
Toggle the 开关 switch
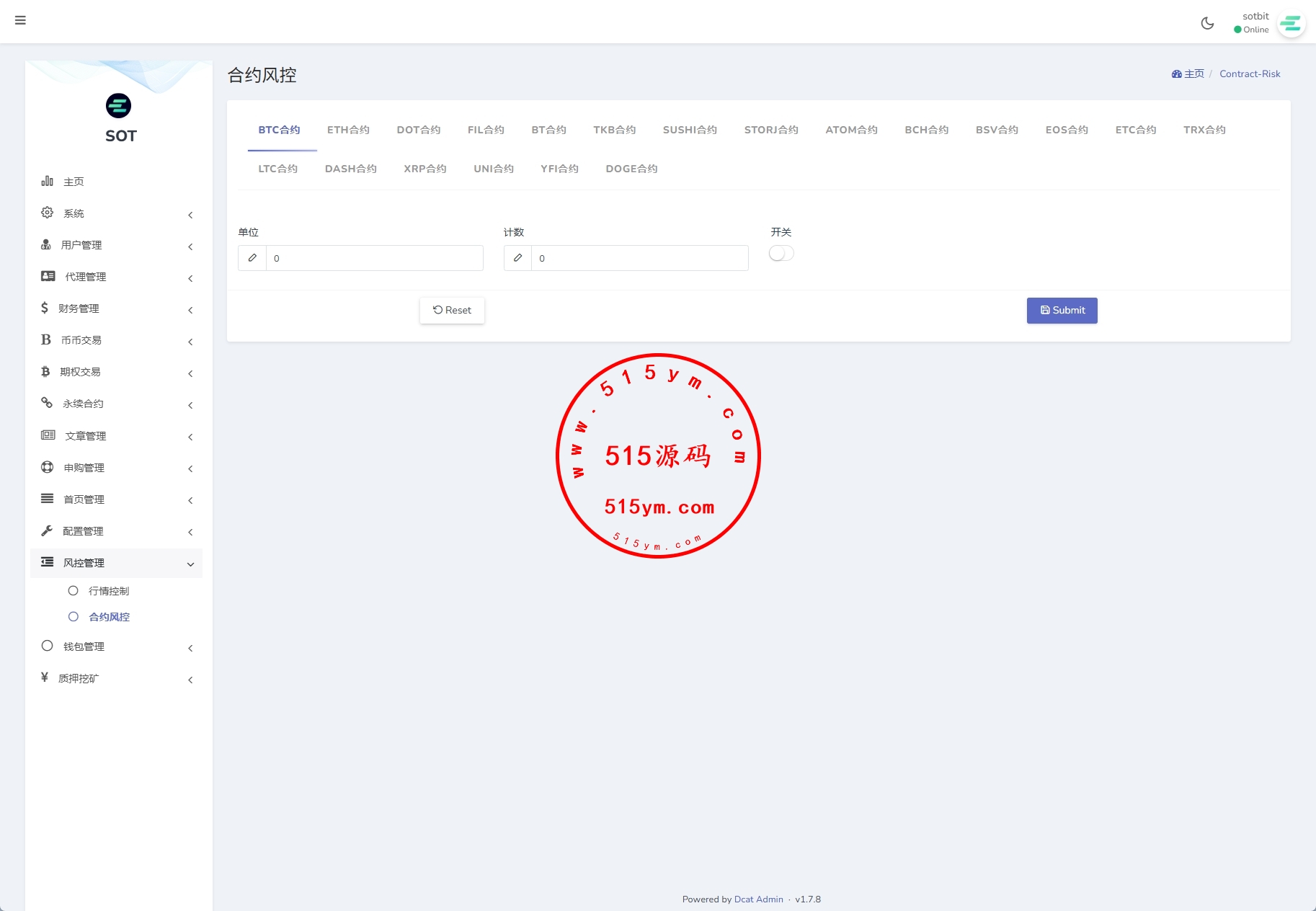781,254
